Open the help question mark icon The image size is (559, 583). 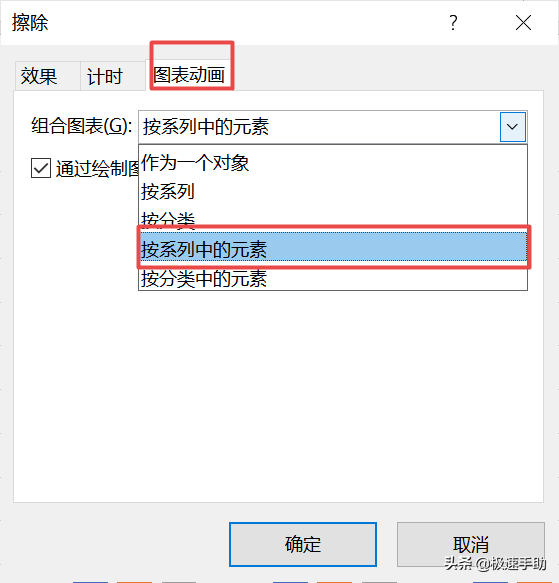click(453, 23)
